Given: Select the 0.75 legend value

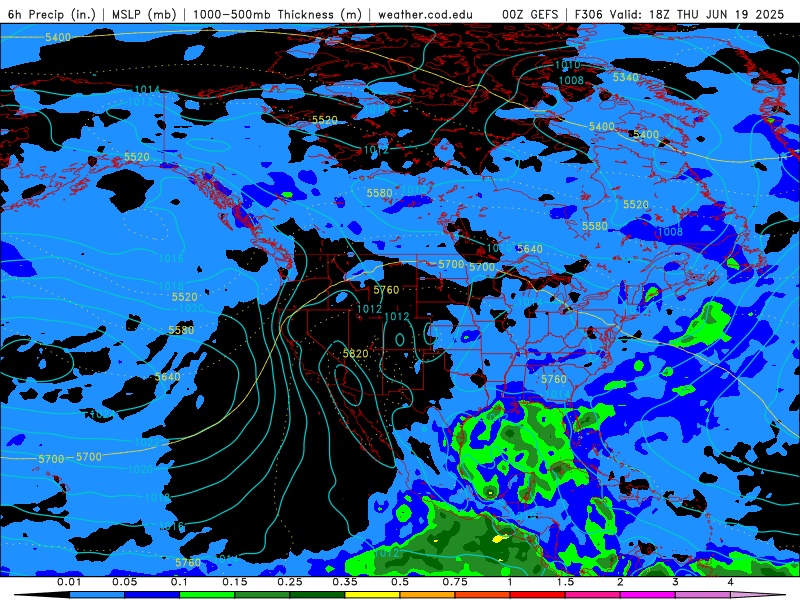Looking at the screenshot, I should tap(455, 582).
